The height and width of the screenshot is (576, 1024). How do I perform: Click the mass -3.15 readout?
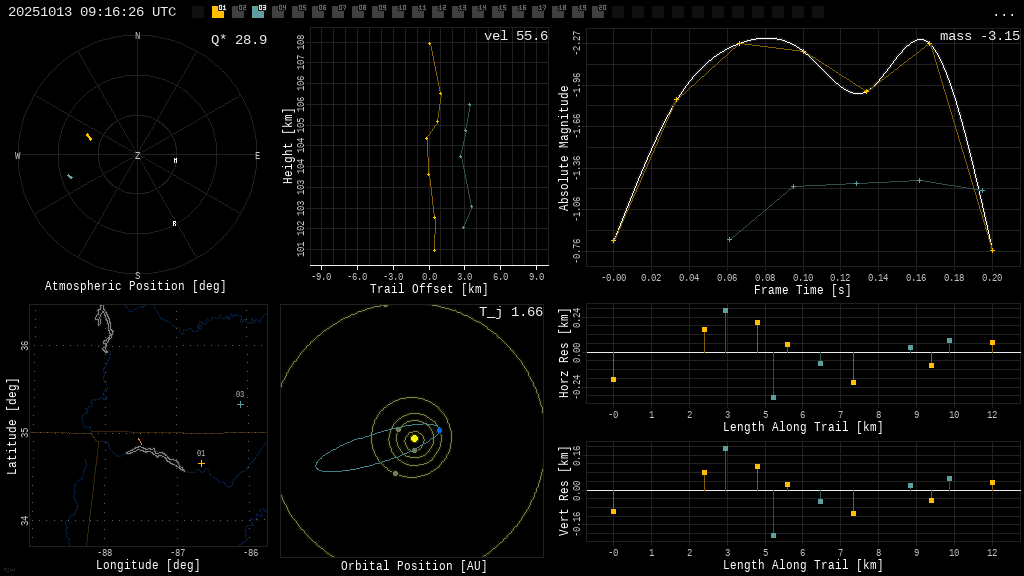coord(979,36)
